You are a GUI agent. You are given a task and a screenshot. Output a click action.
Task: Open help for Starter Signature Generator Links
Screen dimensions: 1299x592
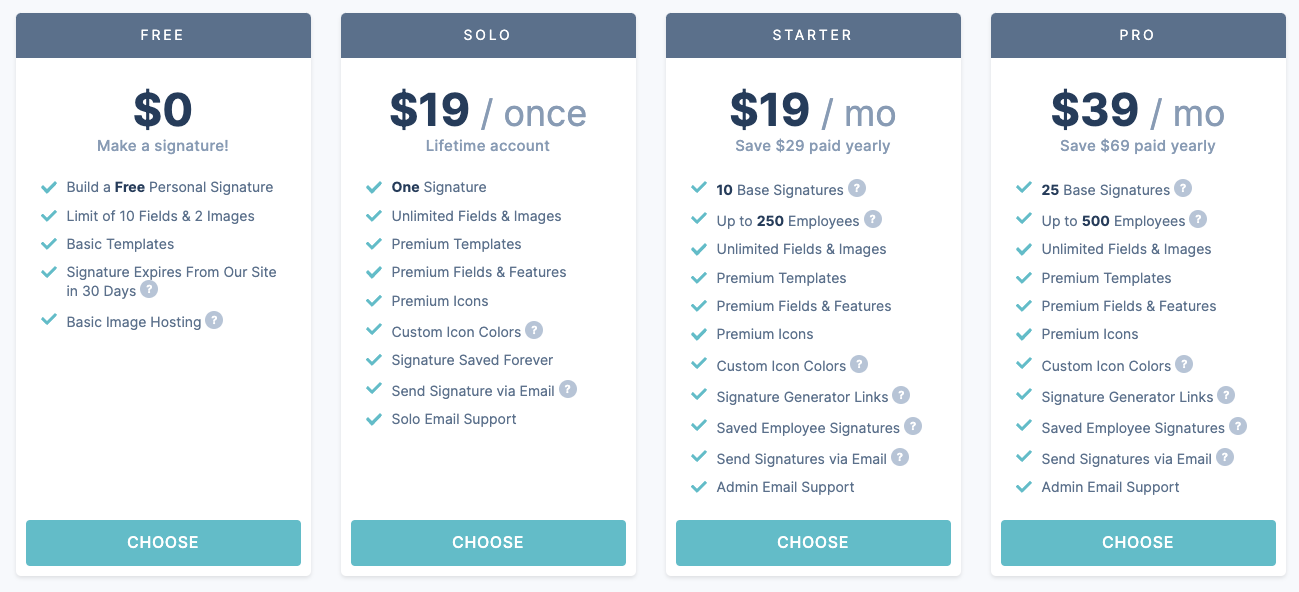[x=901, y=395]
